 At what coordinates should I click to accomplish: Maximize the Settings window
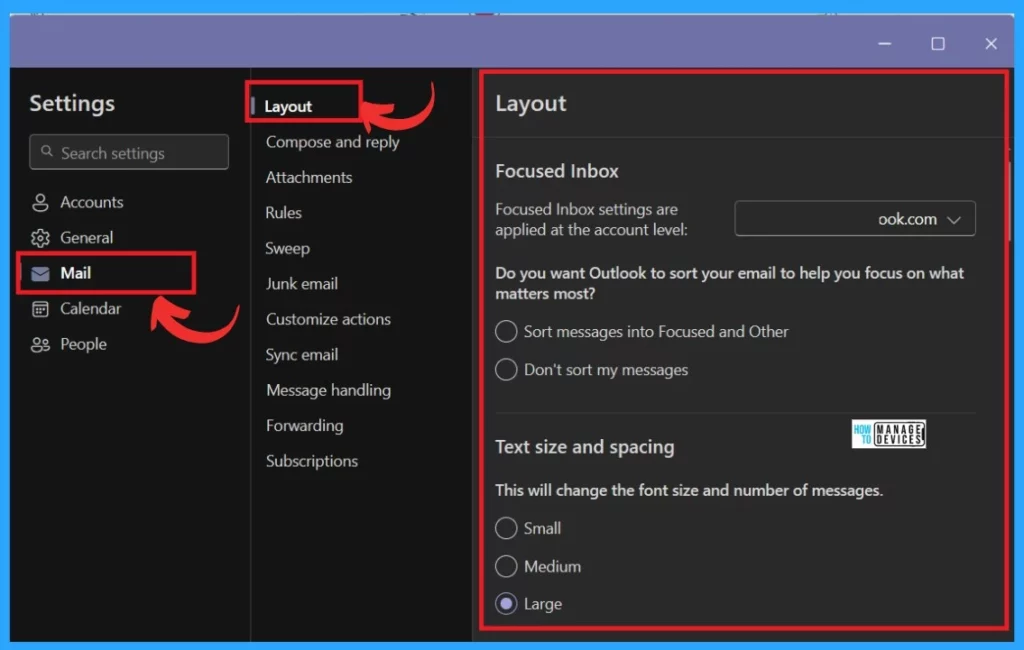[938, 44]
